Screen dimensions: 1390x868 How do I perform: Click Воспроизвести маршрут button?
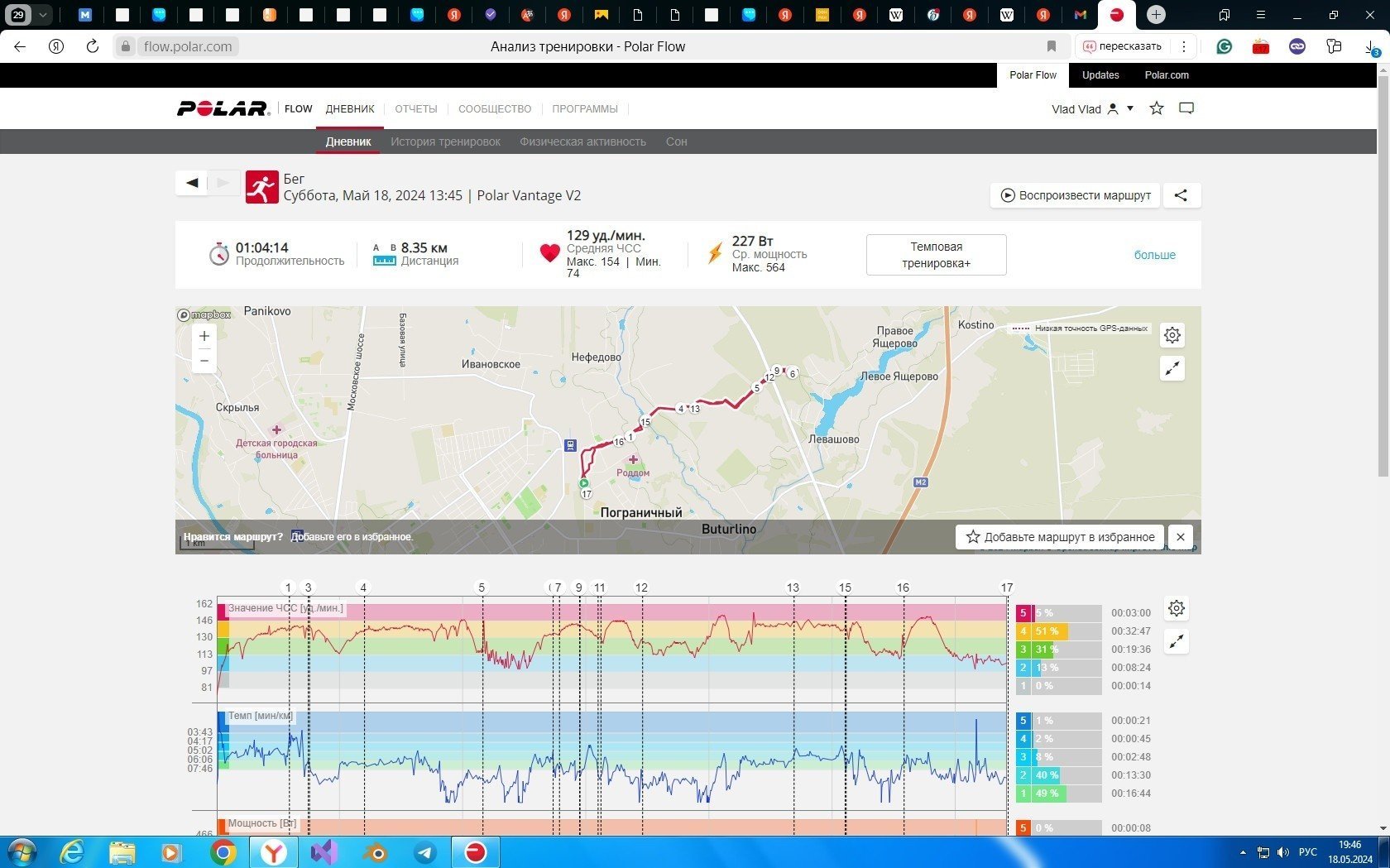[1076, 195]
